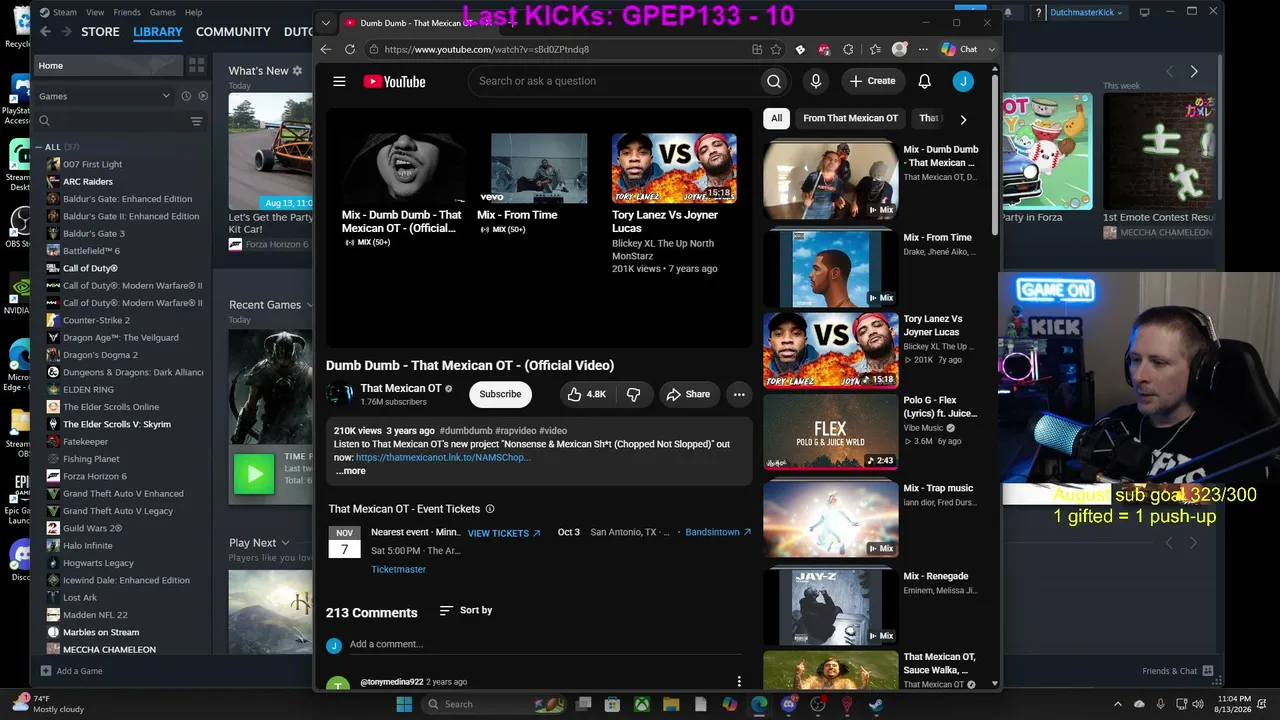Click comment options for tonymedina922
1280x720 pixels.
tap(739, 682)
